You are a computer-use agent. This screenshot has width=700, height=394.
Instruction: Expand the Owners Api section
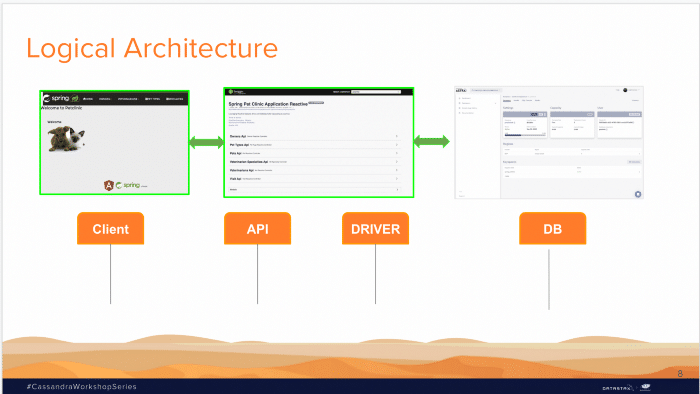314,136
